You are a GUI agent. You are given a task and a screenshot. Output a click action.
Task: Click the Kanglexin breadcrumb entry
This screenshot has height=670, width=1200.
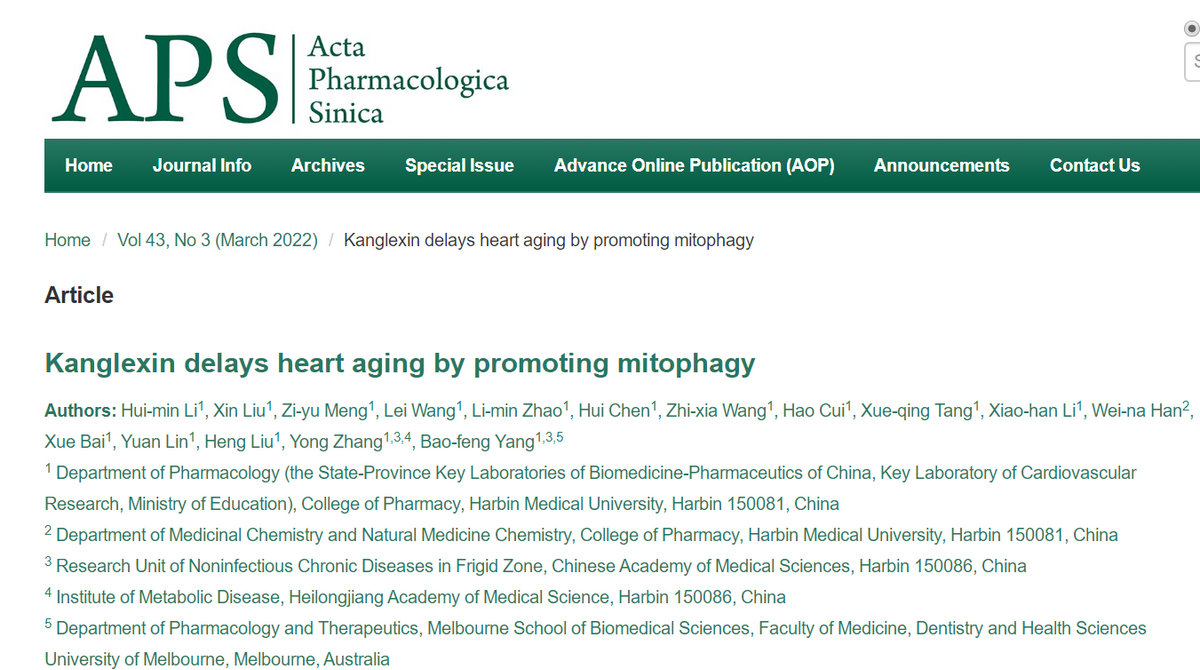pyautogui.click(x=548, y=240)
